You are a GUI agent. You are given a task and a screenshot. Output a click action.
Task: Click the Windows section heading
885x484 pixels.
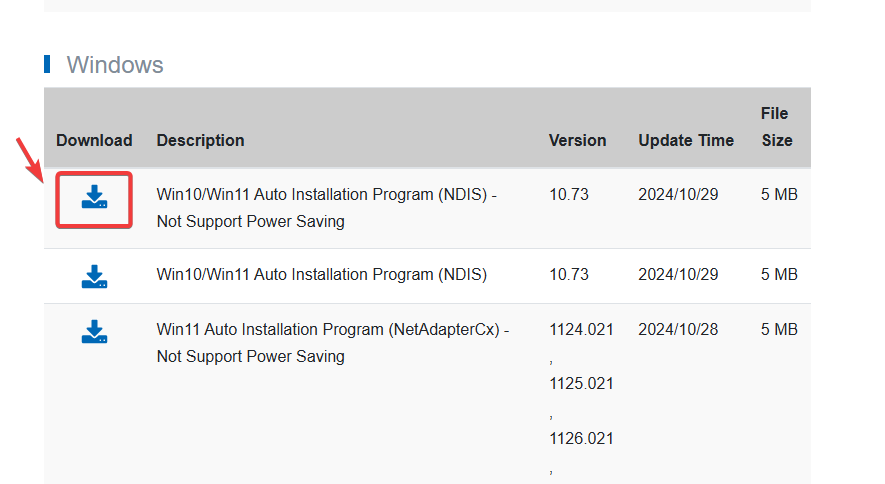pyautogui.click(x=115, y=65)
